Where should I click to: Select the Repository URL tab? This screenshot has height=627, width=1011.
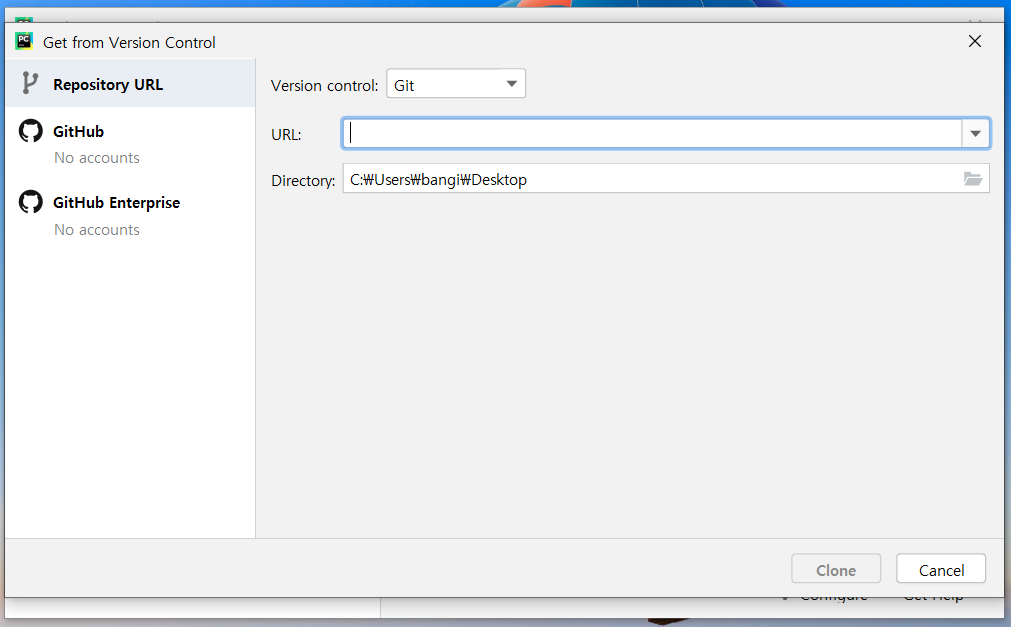coord(130,84)
